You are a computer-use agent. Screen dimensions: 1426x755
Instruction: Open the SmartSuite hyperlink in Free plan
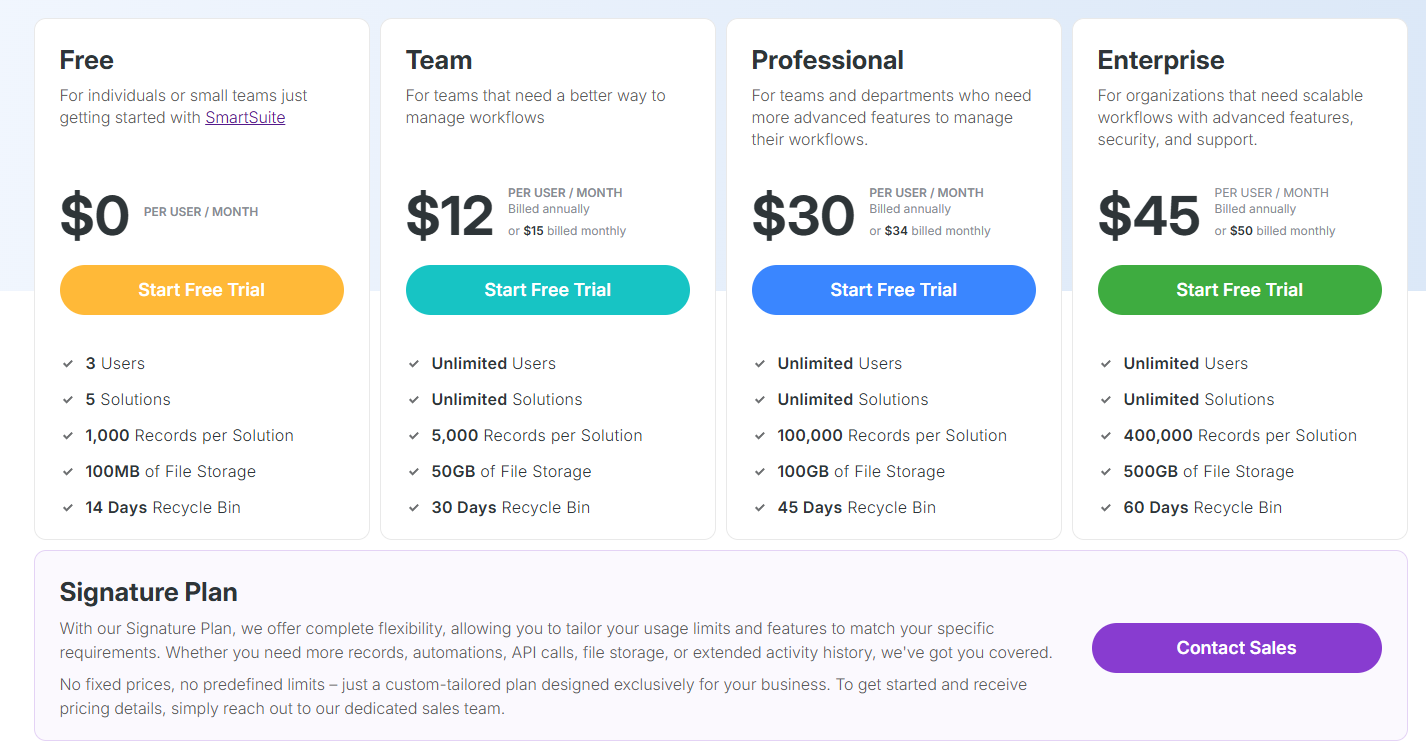(245, 118)
